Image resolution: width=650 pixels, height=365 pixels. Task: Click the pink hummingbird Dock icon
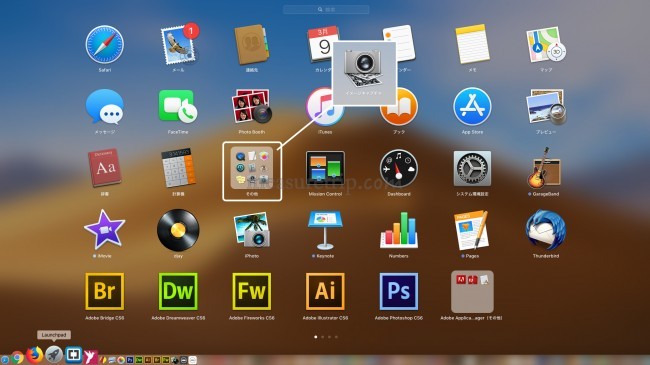(x=91, y=356)
